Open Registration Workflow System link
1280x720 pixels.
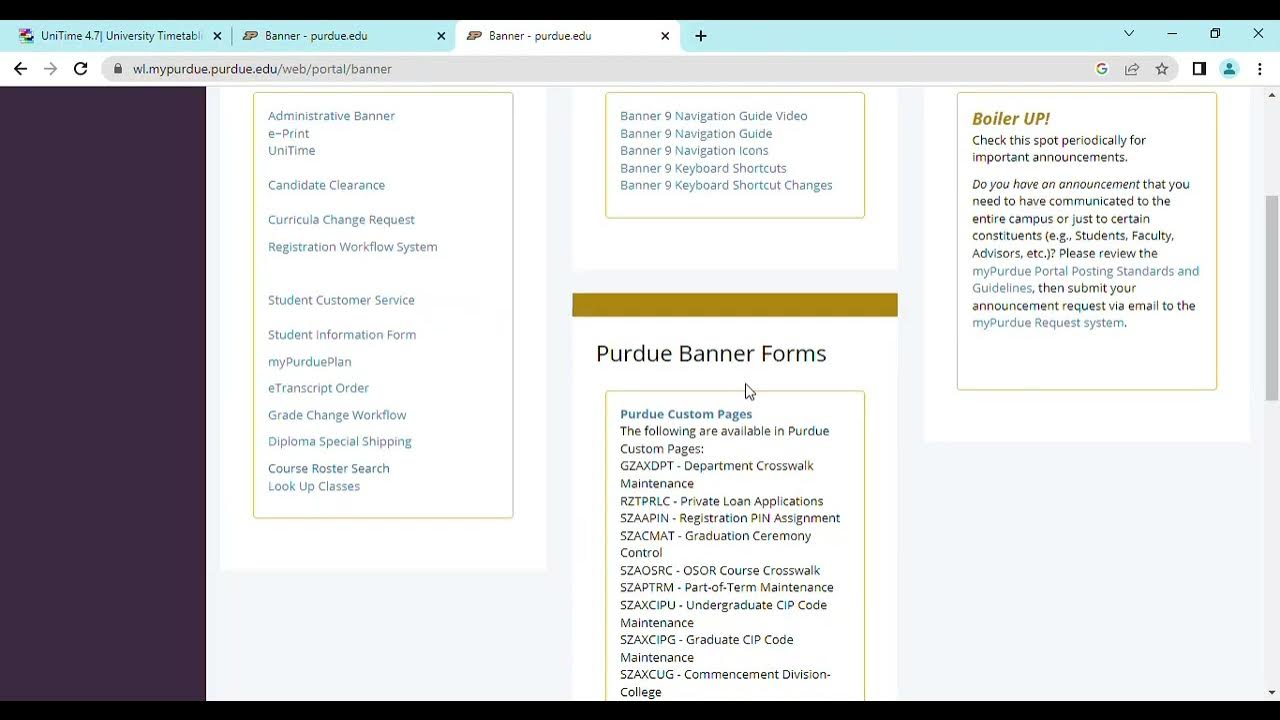tap(352, 247)
